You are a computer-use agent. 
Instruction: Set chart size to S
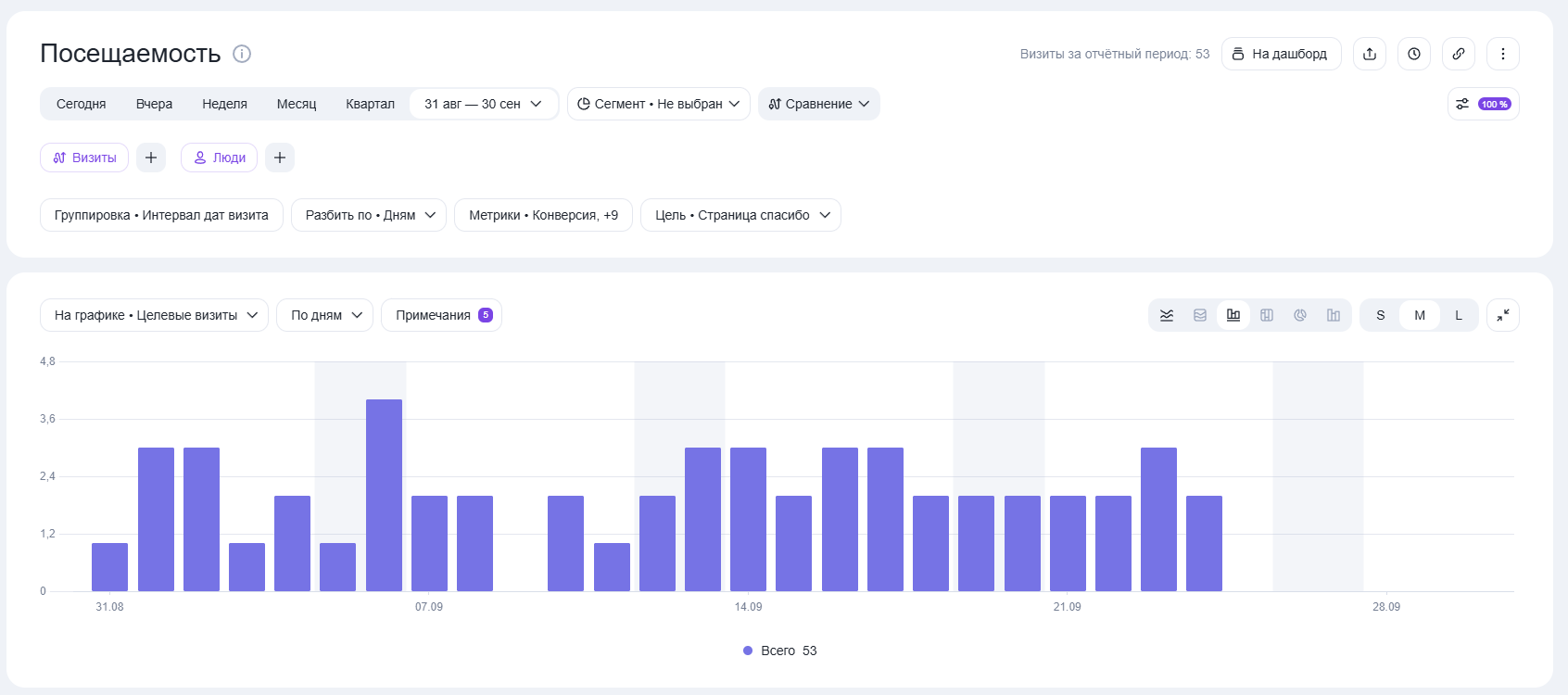coord(1381,315)
